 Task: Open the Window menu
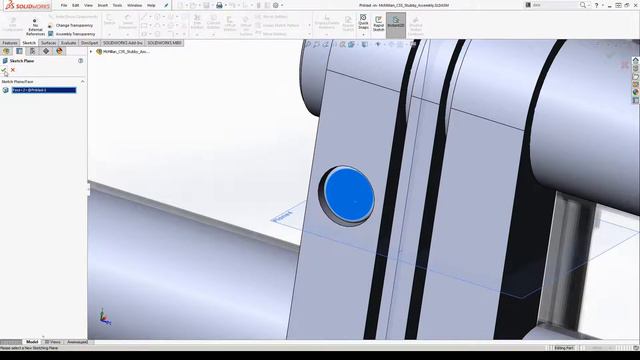coord(134,5)
